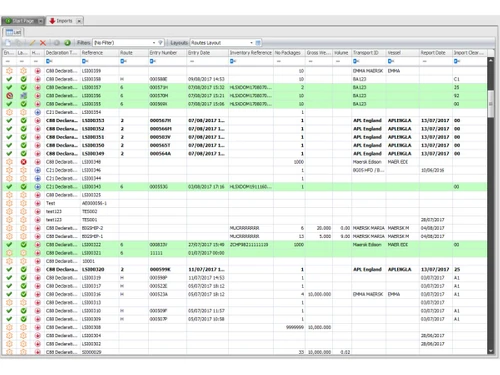
Task: Click the red circle arrow icon on row LS300352
Action: [37, 129]
